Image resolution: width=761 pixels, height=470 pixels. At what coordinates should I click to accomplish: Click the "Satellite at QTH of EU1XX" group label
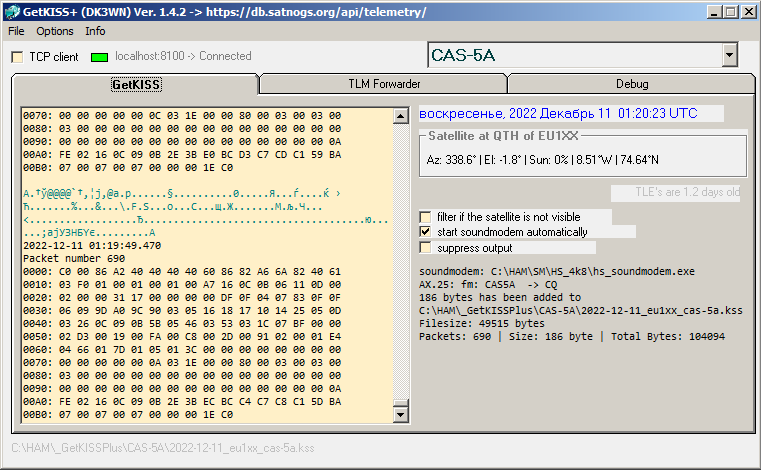(503, 136)
